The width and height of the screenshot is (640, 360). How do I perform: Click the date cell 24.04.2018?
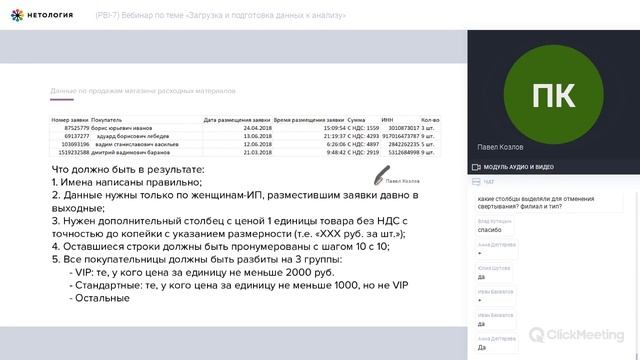[x=258, y=128]
